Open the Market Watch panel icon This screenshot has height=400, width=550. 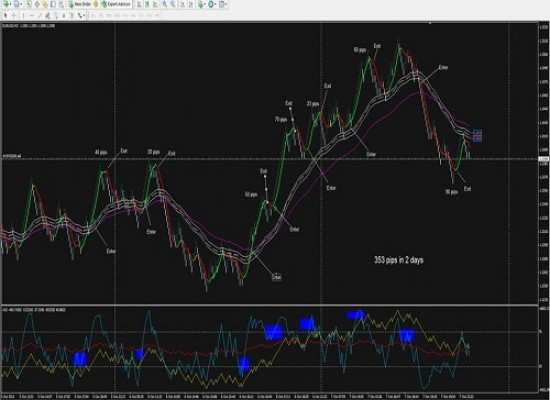click(x=29, y=4)
